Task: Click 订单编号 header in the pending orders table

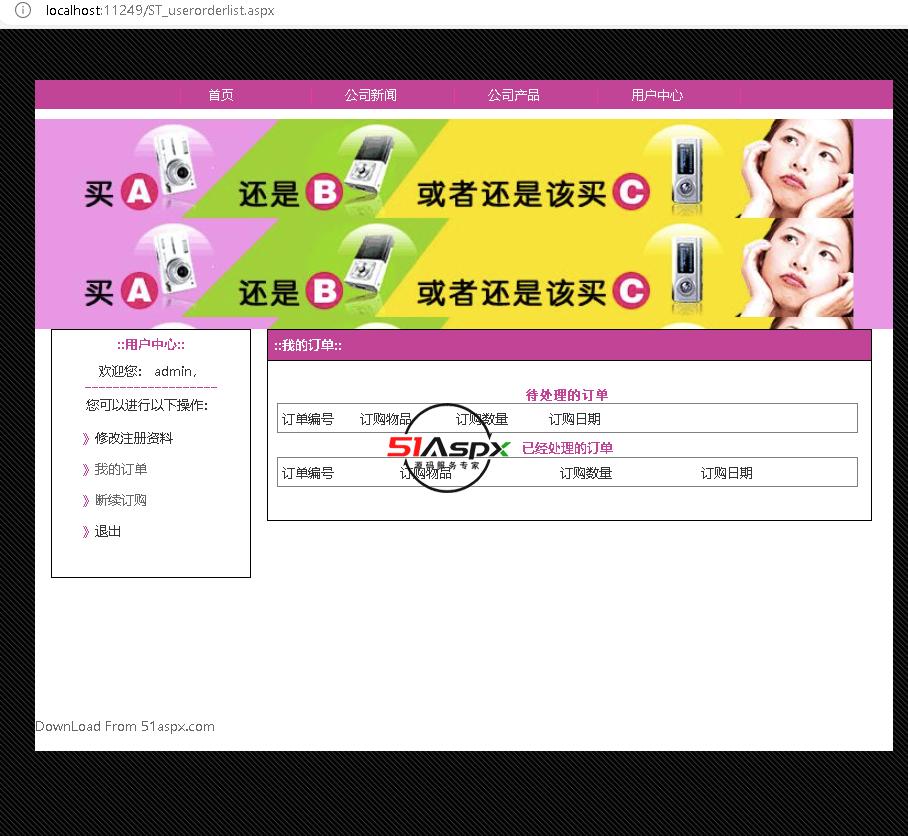Action: [x=307, y=419]
